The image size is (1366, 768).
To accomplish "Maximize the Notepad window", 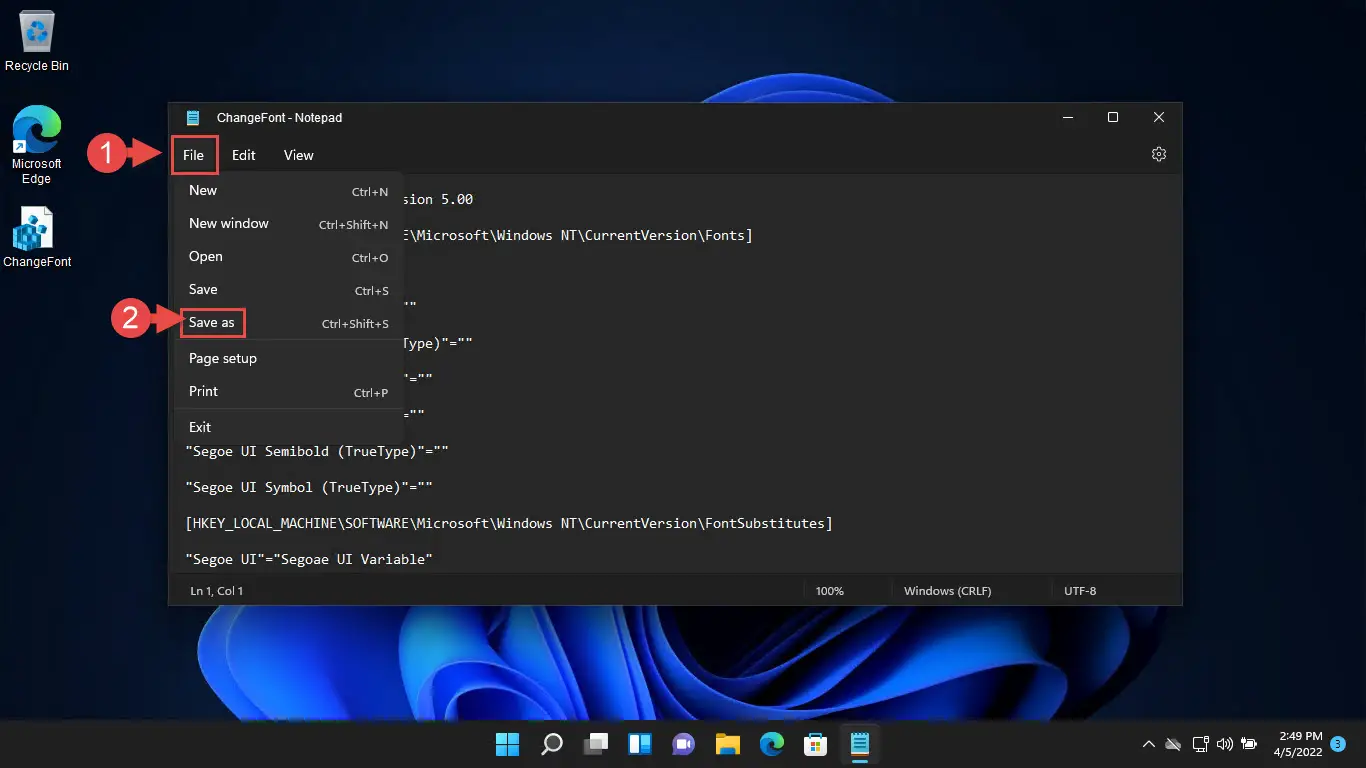I will point(1113,118).
